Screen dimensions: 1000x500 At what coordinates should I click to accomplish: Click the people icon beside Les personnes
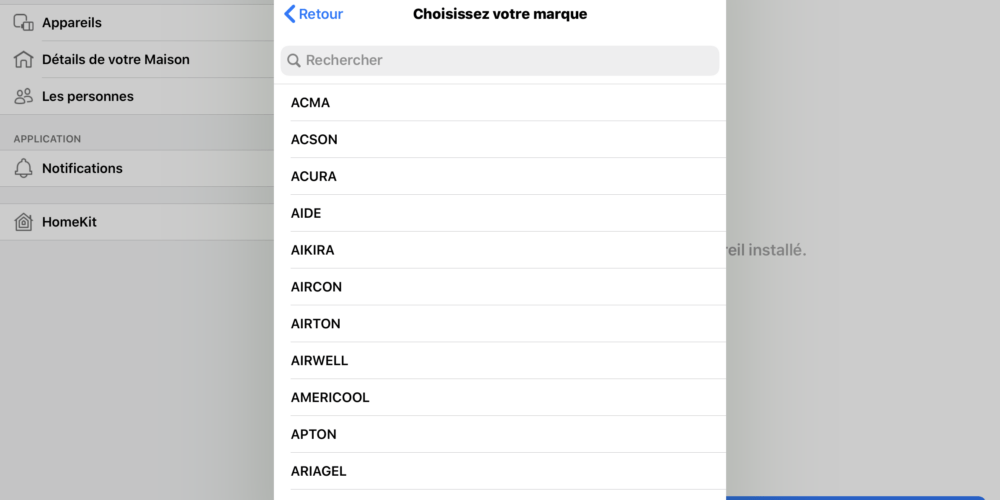(24, 97)
